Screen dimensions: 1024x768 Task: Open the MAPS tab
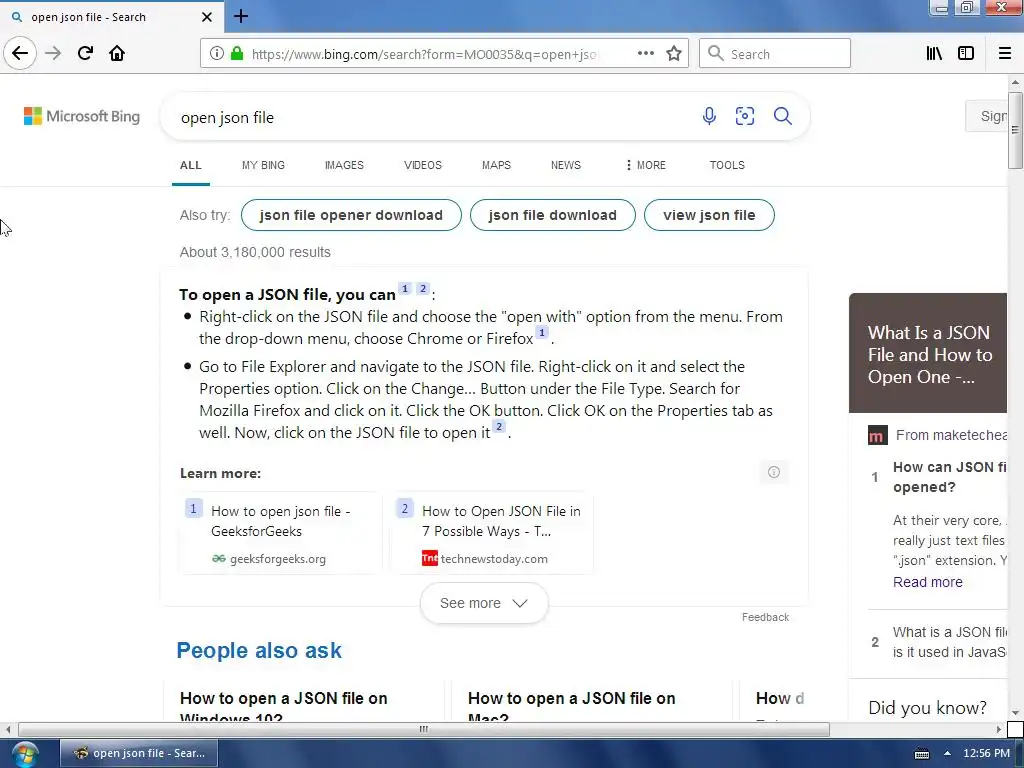[496, 165]
